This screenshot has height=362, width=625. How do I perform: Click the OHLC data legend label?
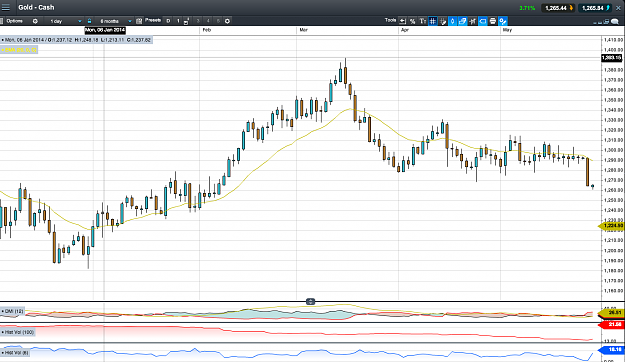(76, 40)
